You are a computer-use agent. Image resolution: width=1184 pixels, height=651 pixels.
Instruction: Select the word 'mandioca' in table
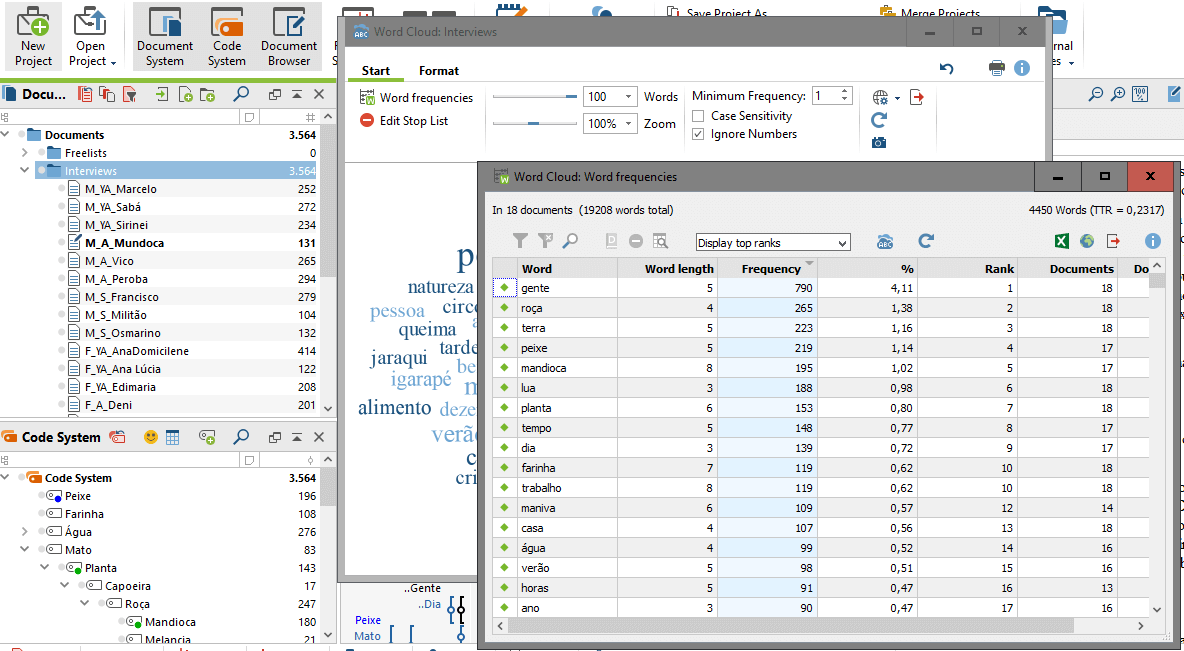point(543,368)
